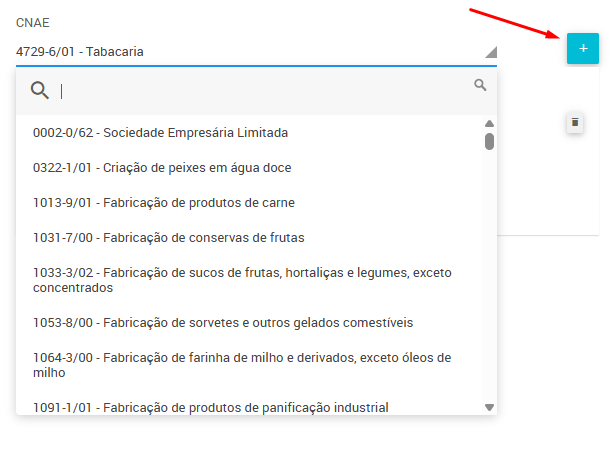Click the selected value 4729-6/01 - Tabacaria
Screen dimensions: 613x462
(x=86, y=51)
